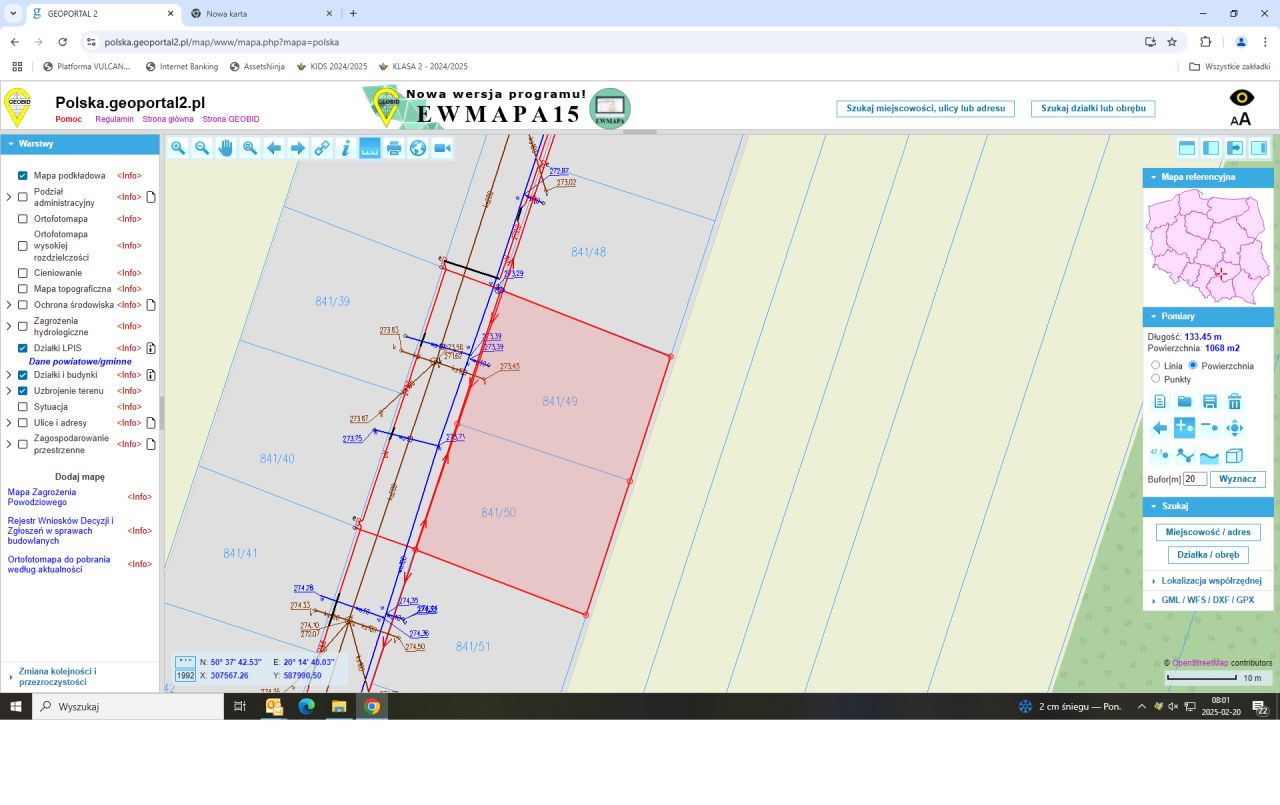Uncheck the Uzbrojenie terenu layer
This screenshot has height=805, width=1280.
click(23, 391)
